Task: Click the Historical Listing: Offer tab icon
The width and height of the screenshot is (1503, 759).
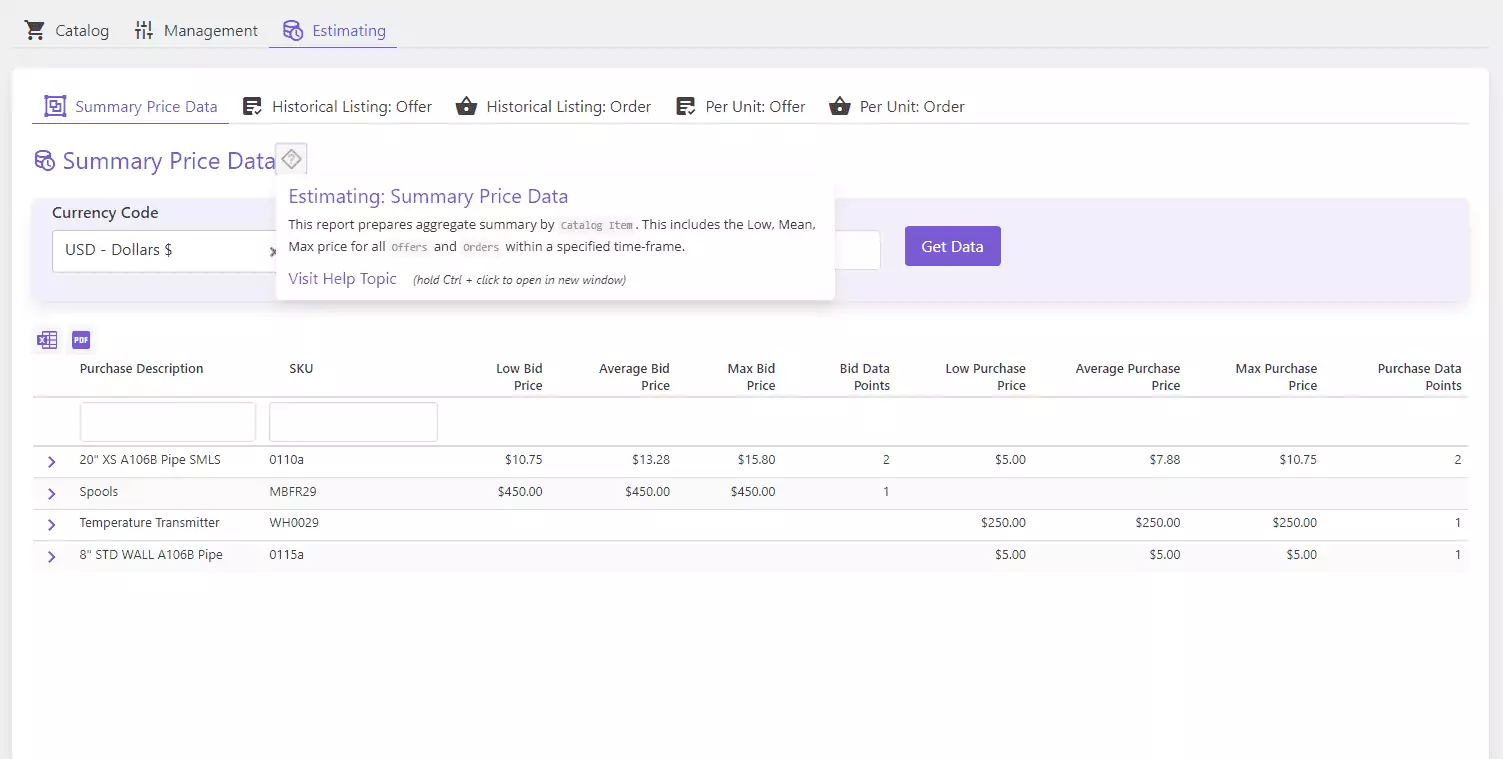Action: tap(252, 106)
